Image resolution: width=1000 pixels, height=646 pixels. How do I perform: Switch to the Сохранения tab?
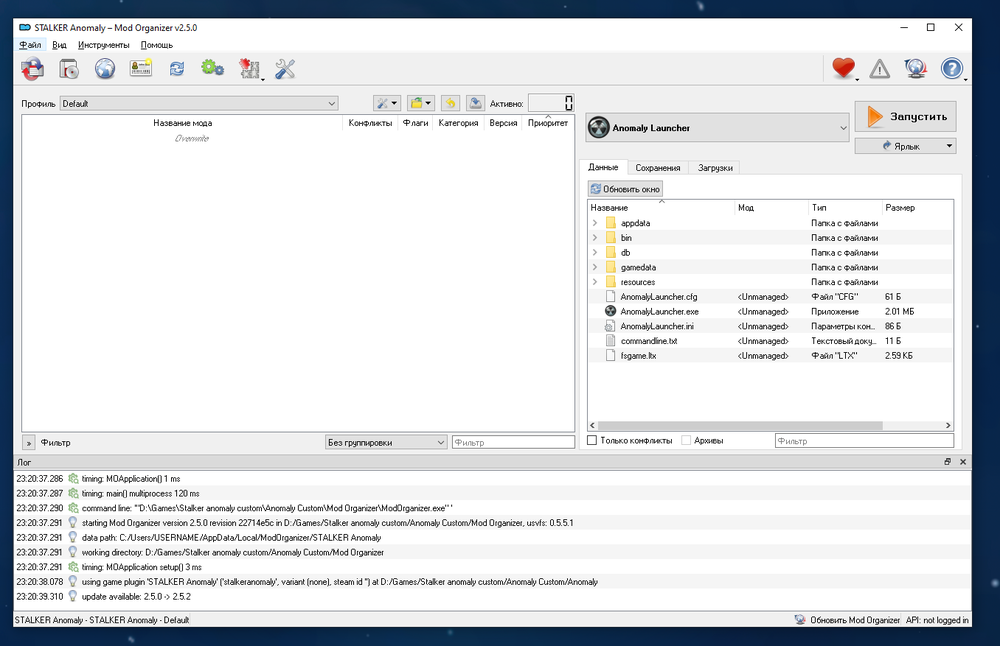coord(658,168)
